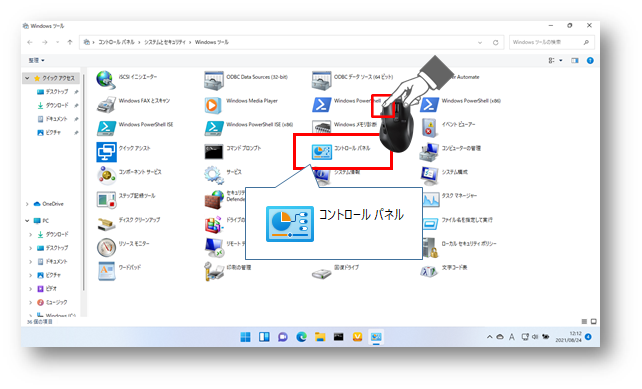Screen dimensions: 642x389
Task: Open the iSCSI イニシエーター item
Action: (127, 79)
